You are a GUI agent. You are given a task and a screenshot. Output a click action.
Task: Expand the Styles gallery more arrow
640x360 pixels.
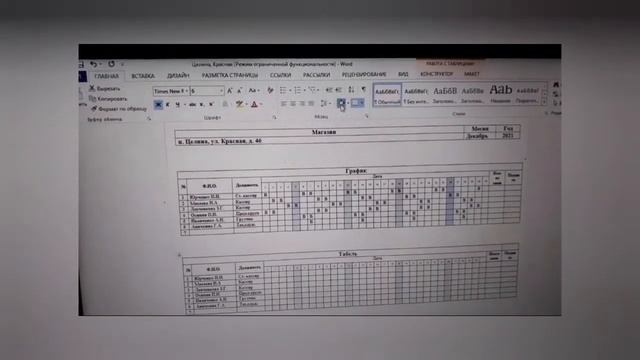pos(544,103)
